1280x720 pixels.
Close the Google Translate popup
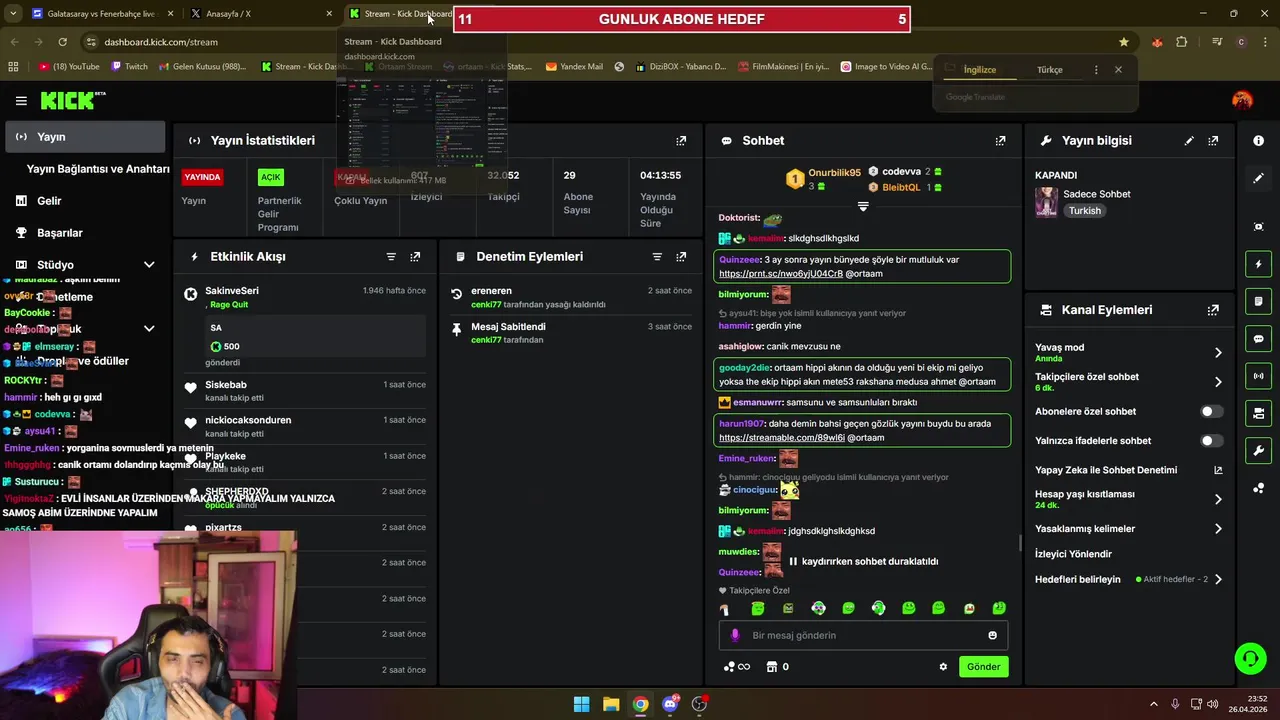[x=1118, y=70]
